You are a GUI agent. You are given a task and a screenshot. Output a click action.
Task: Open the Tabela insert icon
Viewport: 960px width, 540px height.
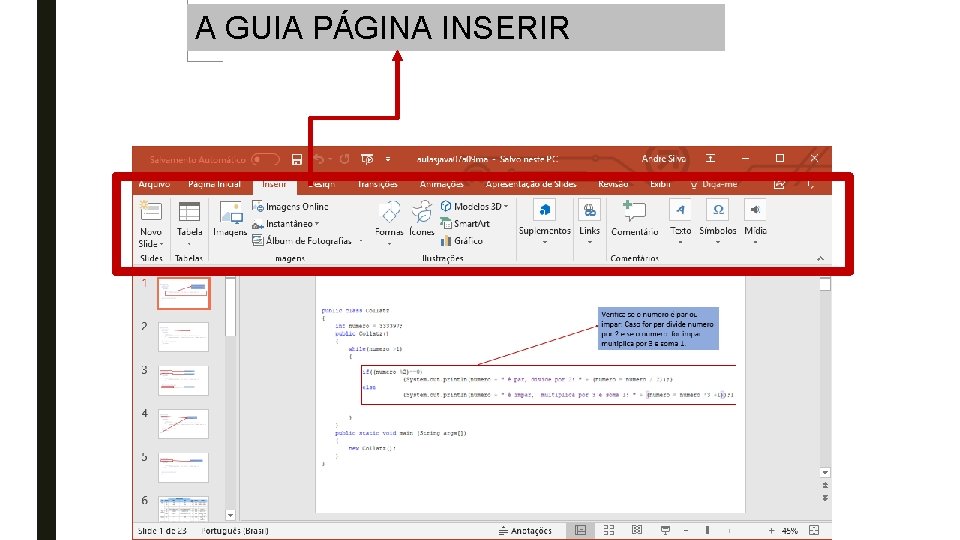189,212
